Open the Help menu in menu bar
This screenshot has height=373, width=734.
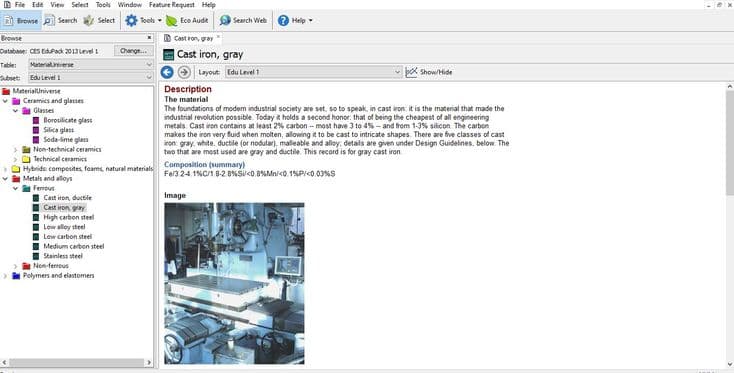(209, 5)
